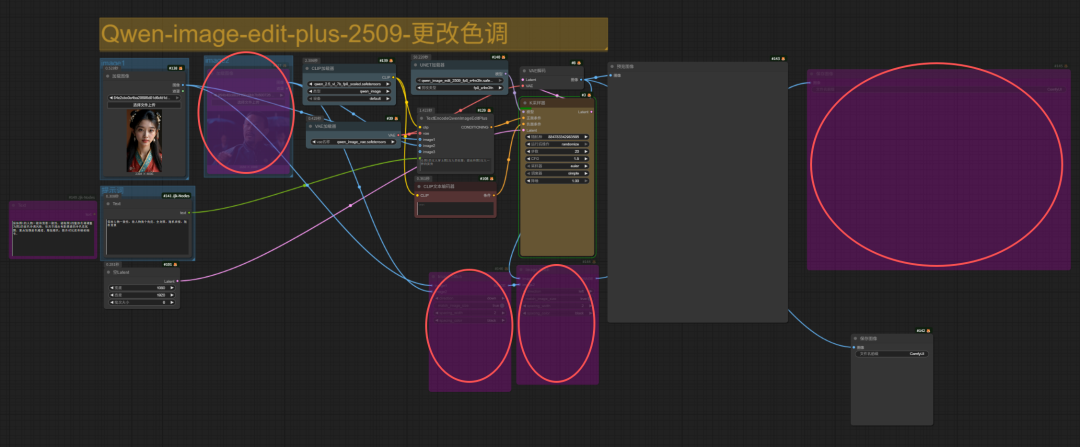1080x447 pixels.
Task: Click the text area of the purple bypassed Text node
Action: click(54, 238)
